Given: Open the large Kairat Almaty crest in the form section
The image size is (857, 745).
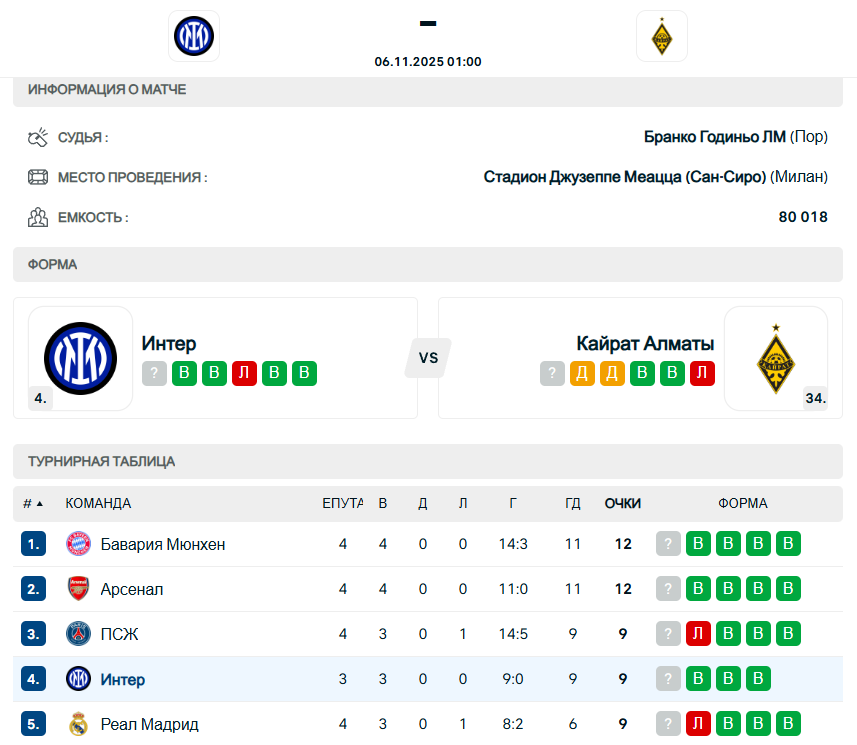Looking at the screenshot, I should [x=775, y=358].
